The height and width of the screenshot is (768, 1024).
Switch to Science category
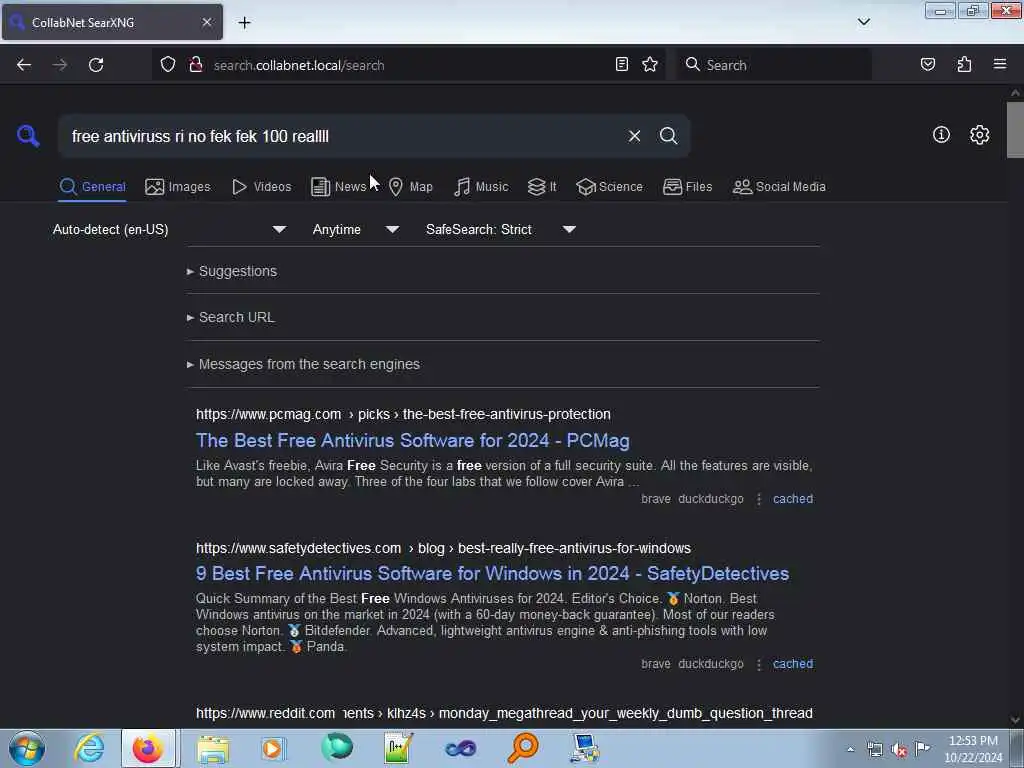coord(609,187)
